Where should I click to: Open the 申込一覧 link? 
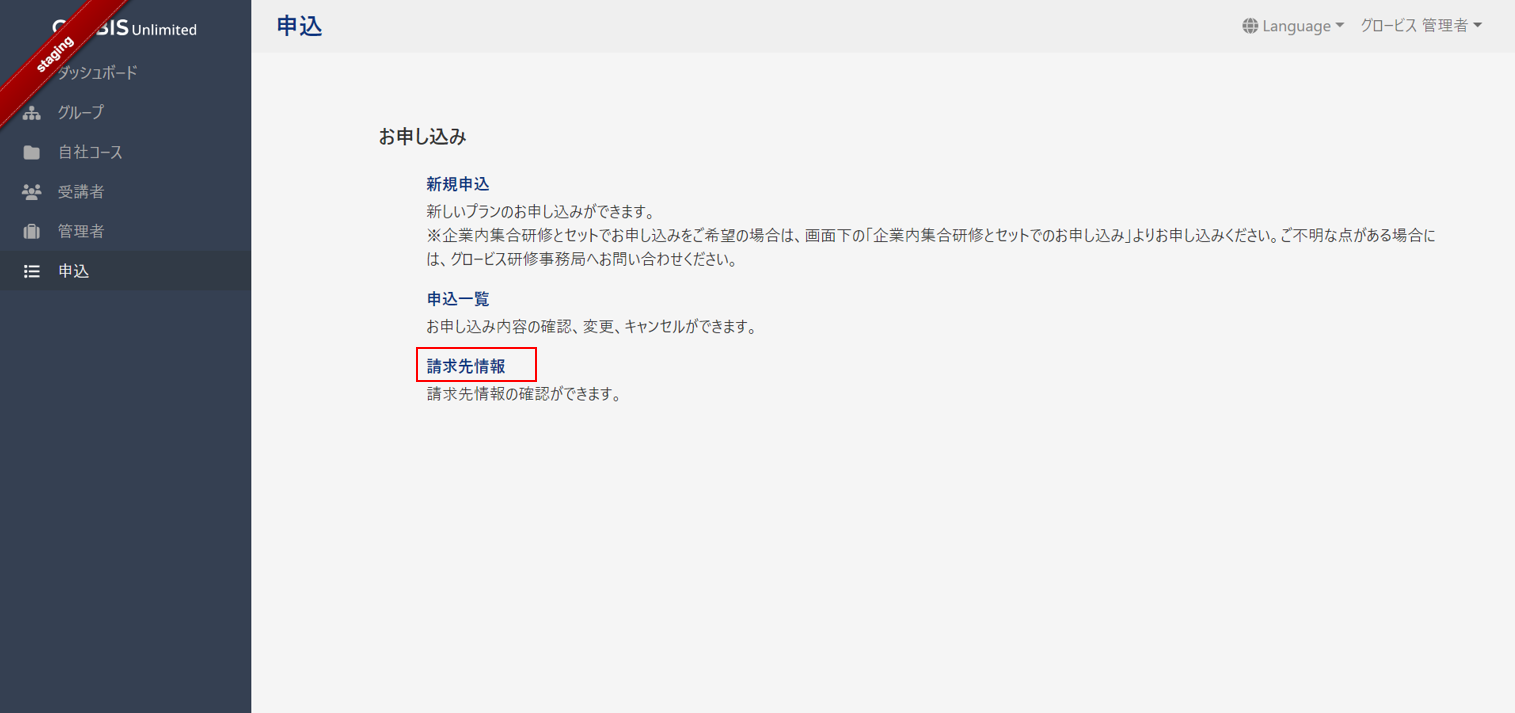[458, 299]
